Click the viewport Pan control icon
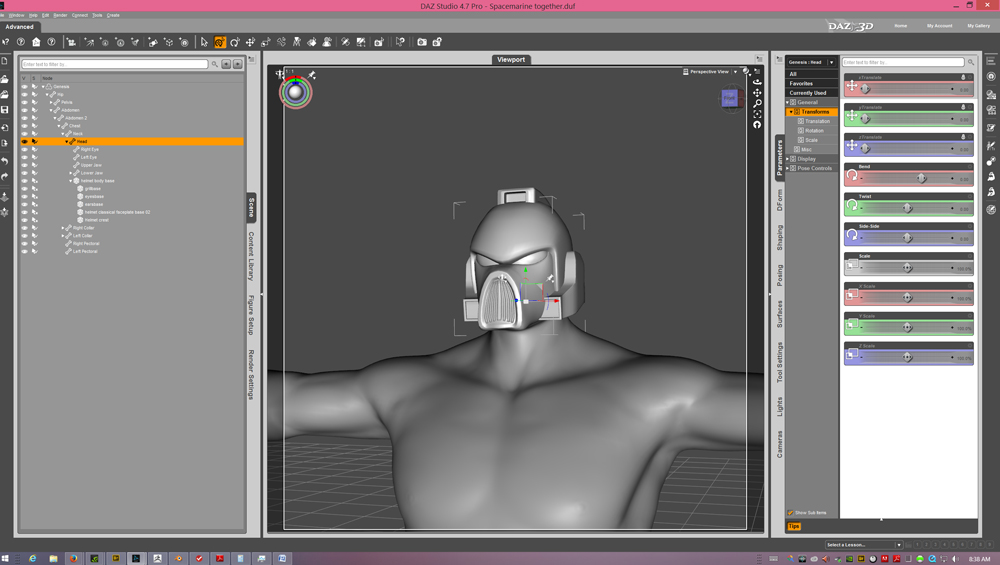 coord(757,92)
